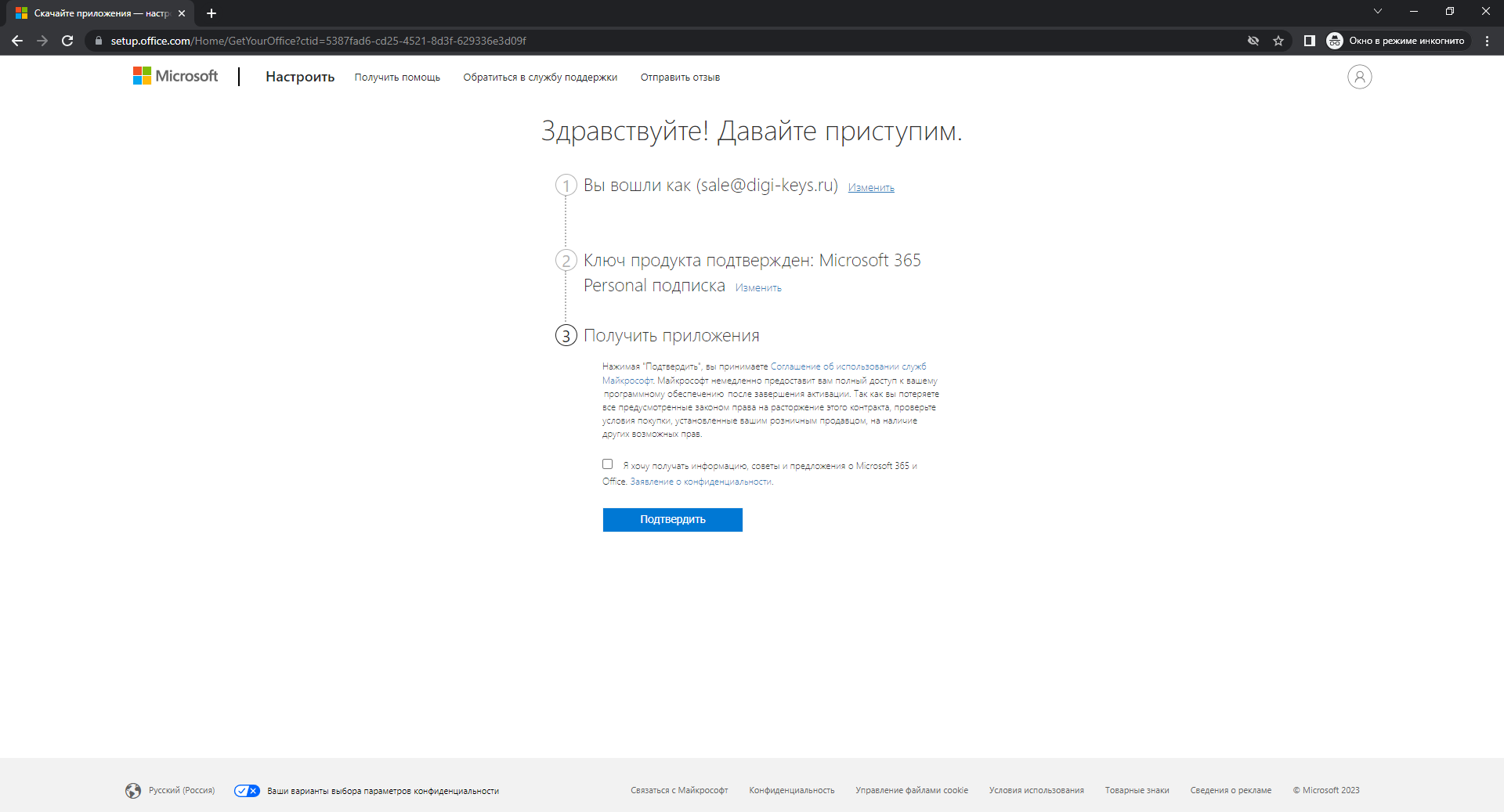Select Русский (Россия) language link
Viewport: 1504px width, 812px height.
point(182,791)
